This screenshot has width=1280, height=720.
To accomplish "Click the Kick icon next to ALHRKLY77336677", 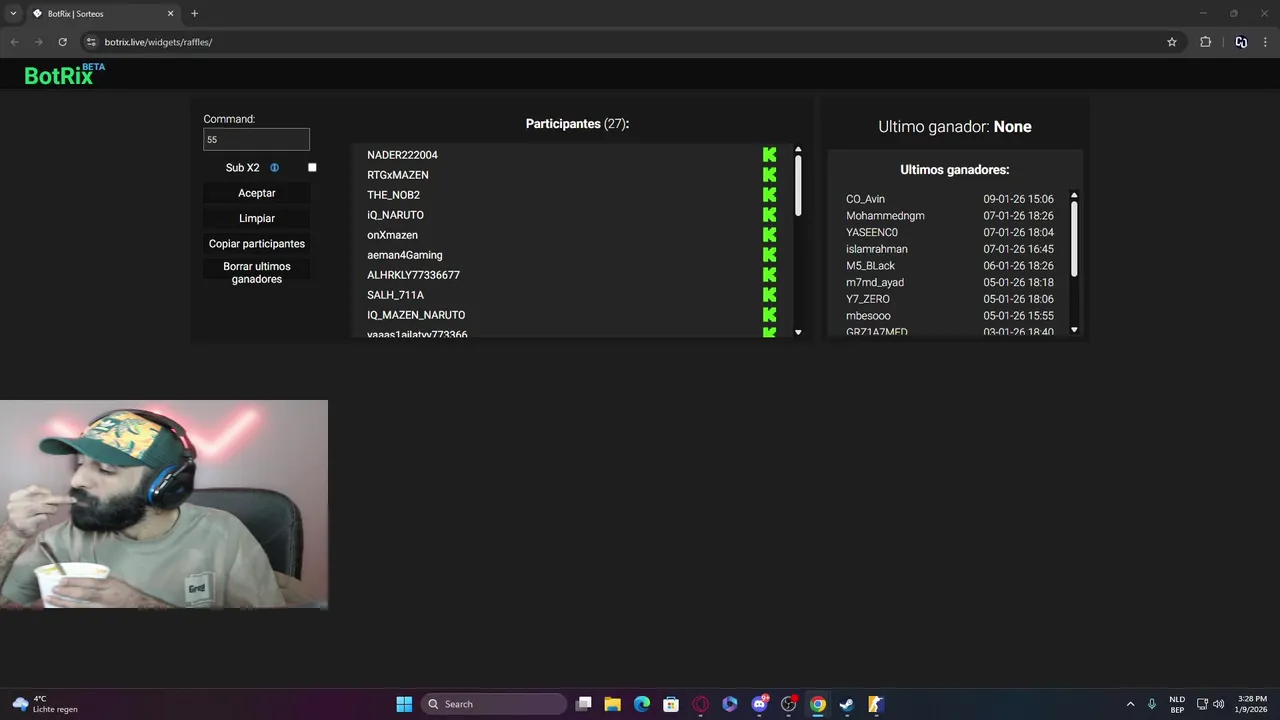I will pos(769,275).
